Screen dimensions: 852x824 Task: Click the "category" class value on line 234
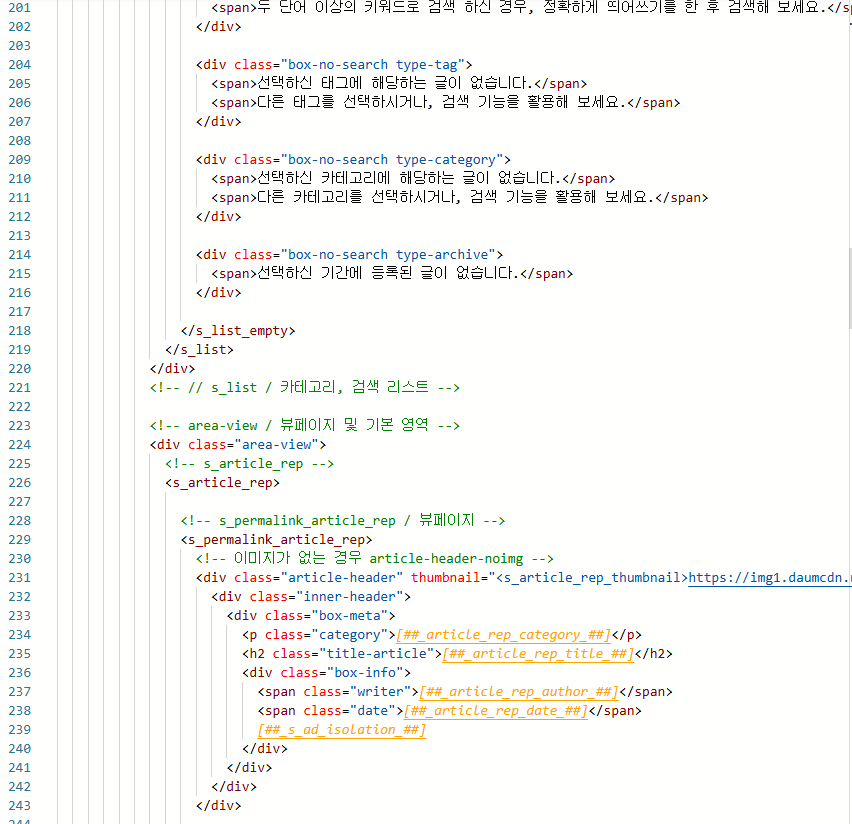click(349, 635)
